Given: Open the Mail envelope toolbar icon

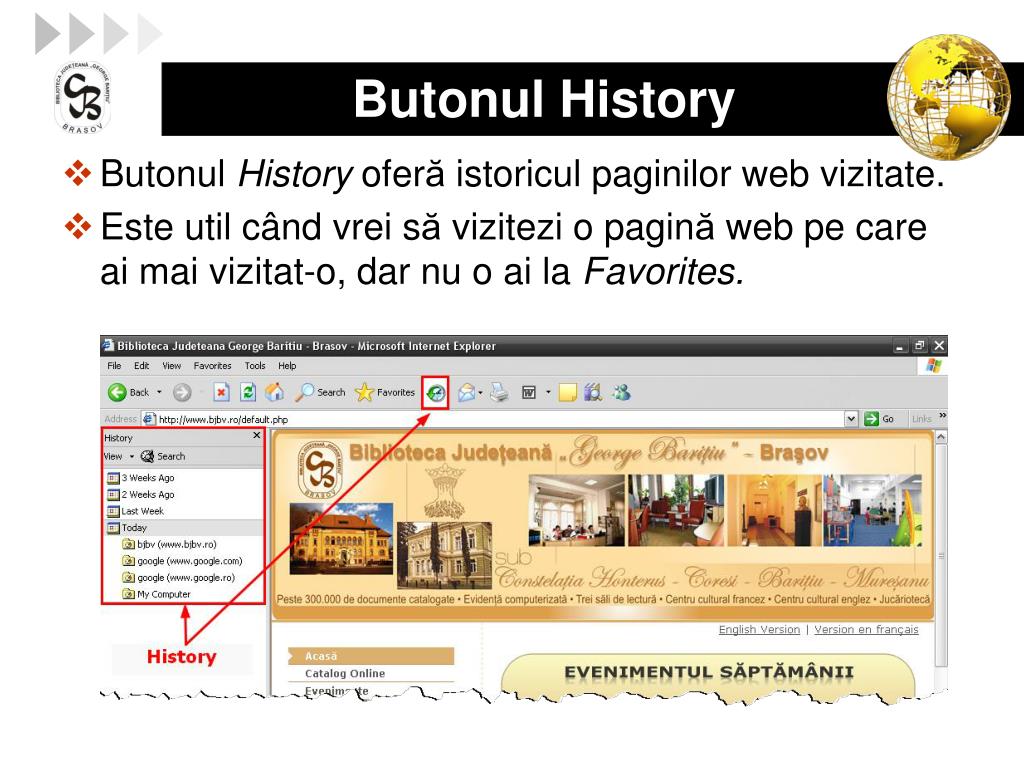Looking at the screenshot, I should pos(466,392).
